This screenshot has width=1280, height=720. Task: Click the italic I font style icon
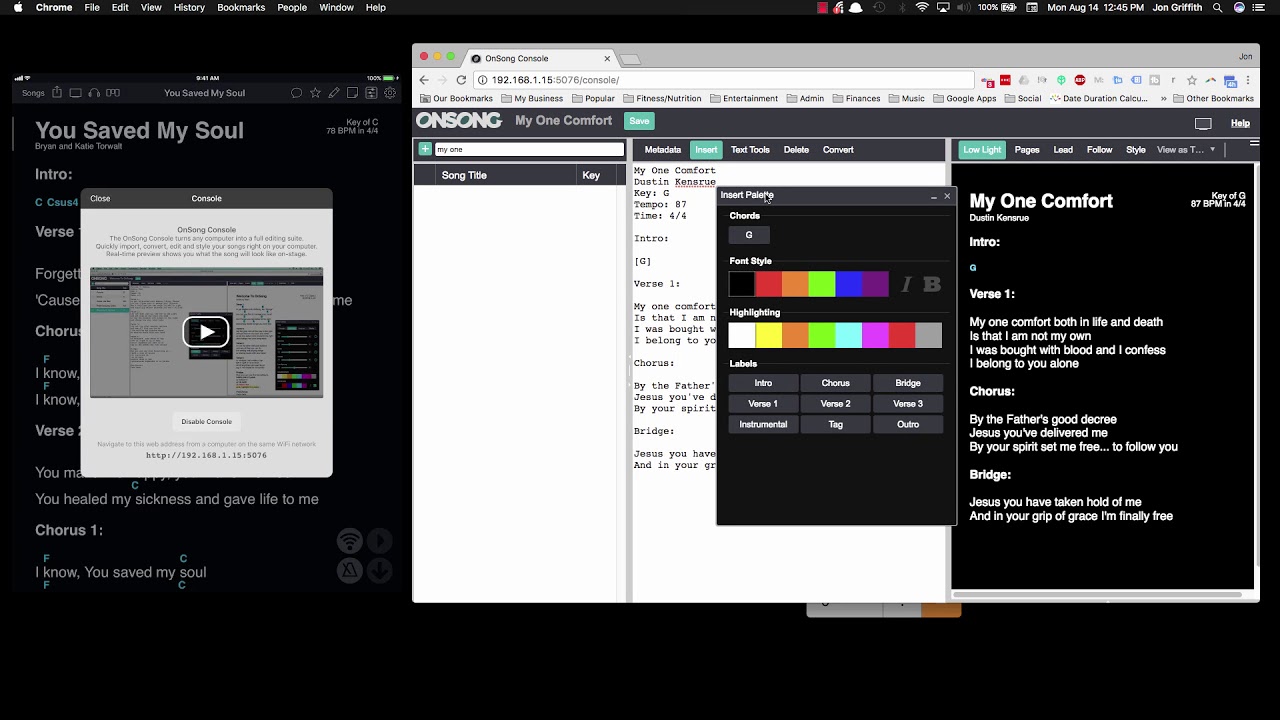point(907,285)
